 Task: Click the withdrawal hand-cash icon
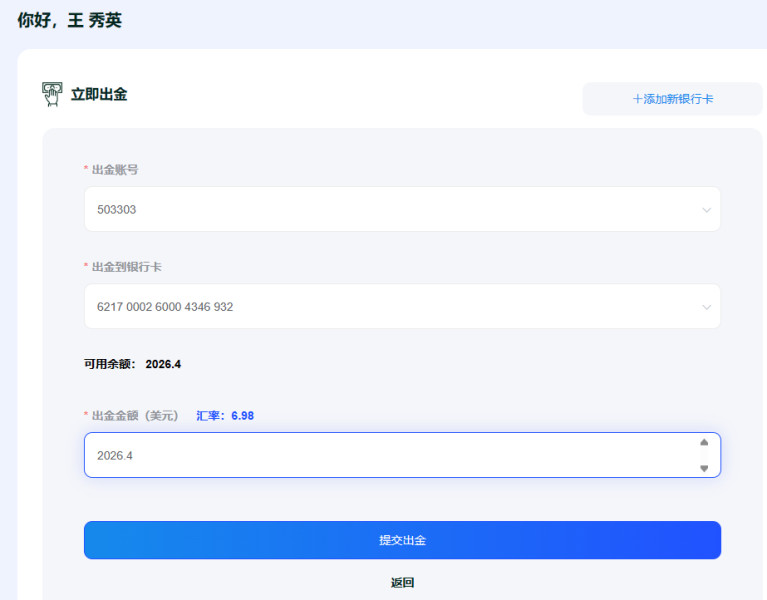(52, 94)
